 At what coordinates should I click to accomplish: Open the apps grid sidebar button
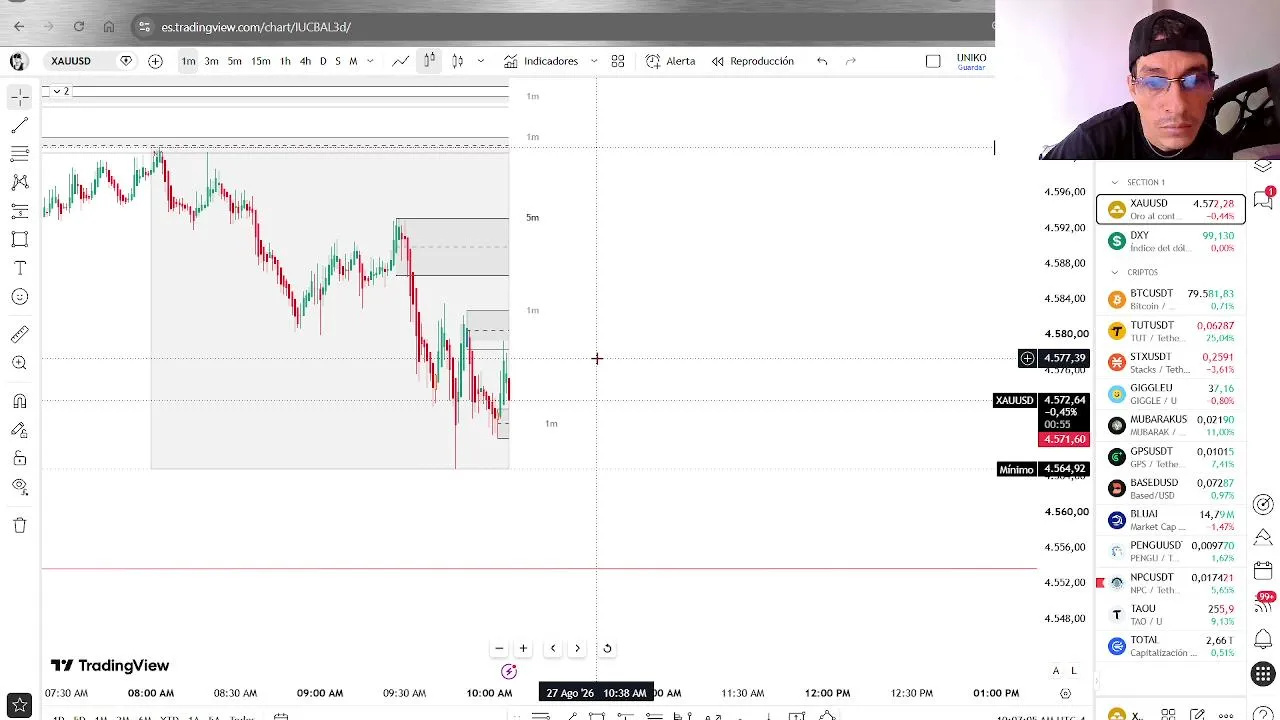[1263, 674]
